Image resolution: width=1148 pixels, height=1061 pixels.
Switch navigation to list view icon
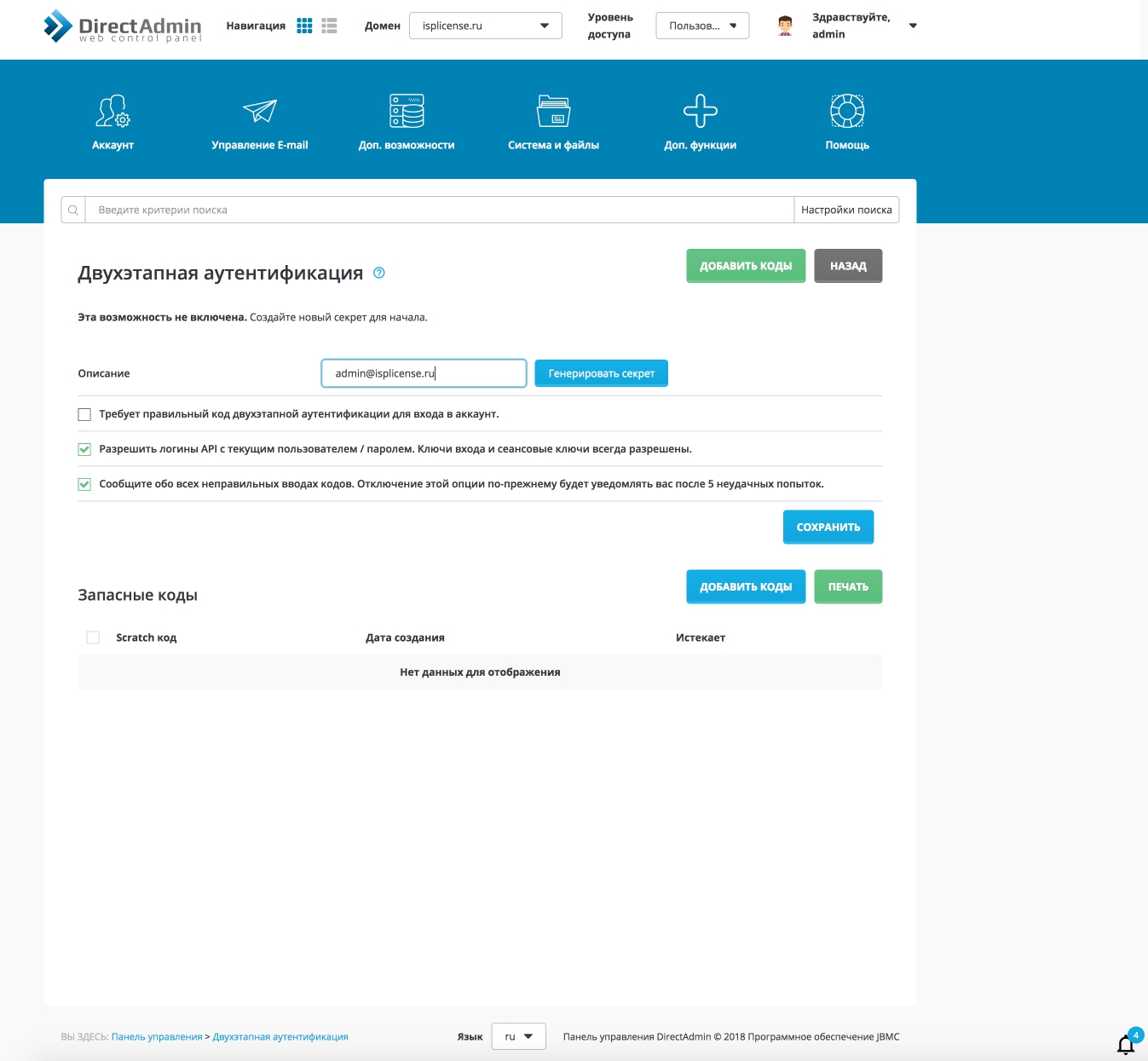tap(330, 26)
